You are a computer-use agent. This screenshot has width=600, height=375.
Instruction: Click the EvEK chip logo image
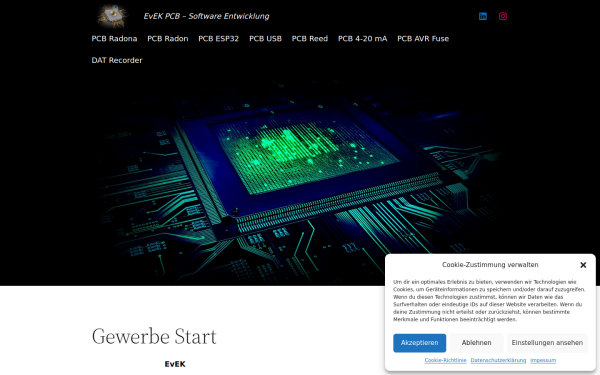pos(112,16)
